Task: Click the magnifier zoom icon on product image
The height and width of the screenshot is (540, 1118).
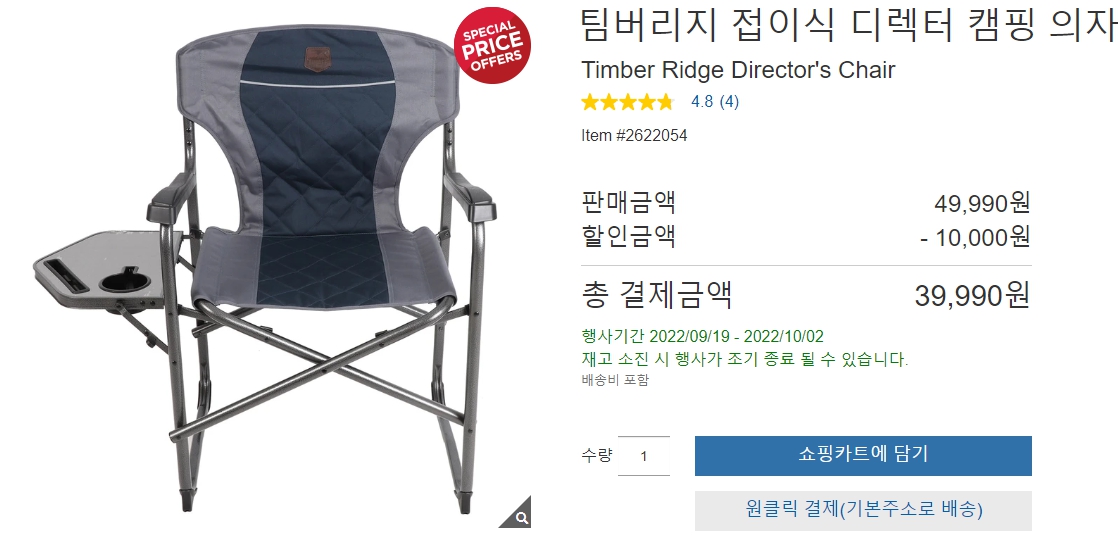Action: [518, 514]
